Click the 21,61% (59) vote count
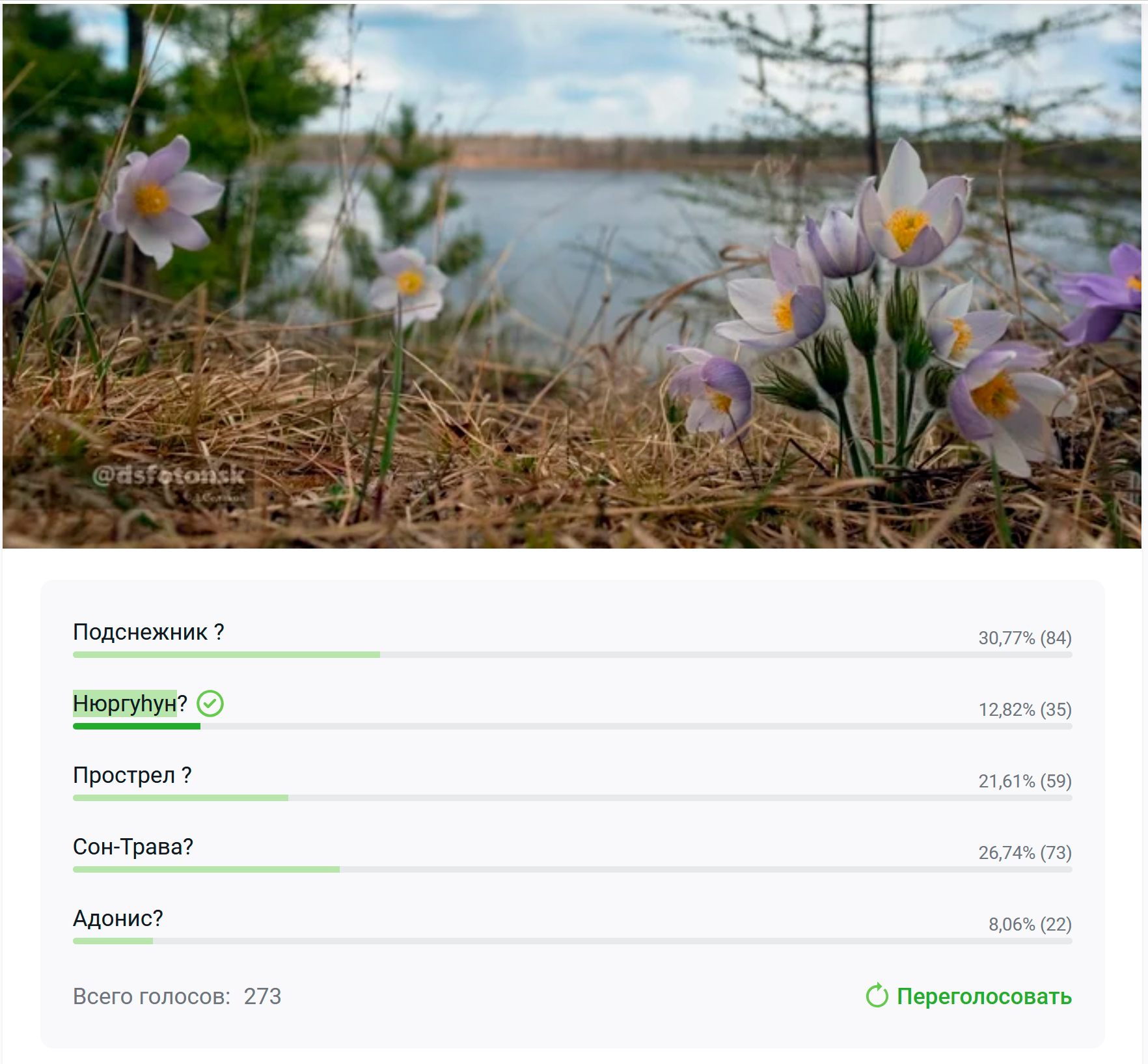 [x=1025, y=781]
